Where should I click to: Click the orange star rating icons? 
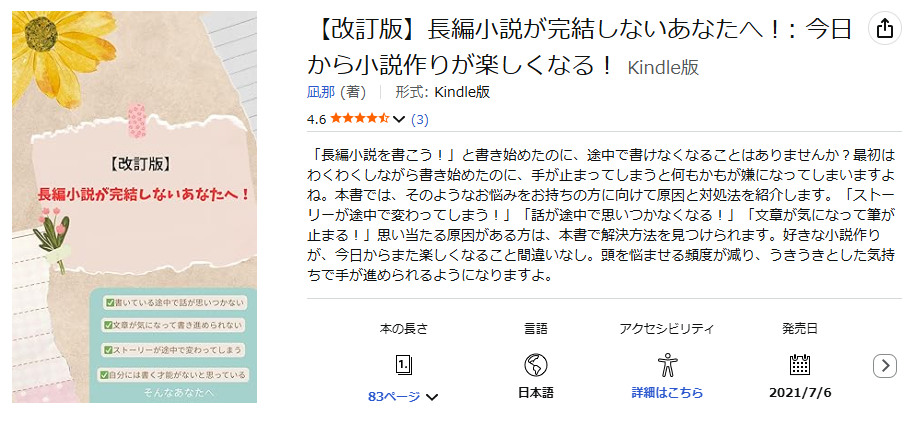pos(360,120)
